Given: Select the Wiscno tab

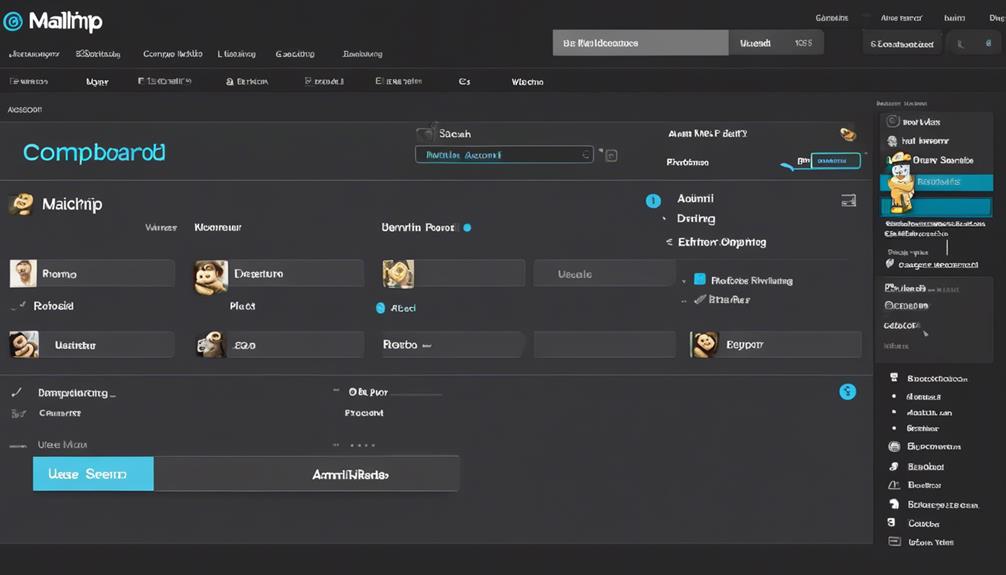Looking at the screenshot, I should tap(527, 82).
